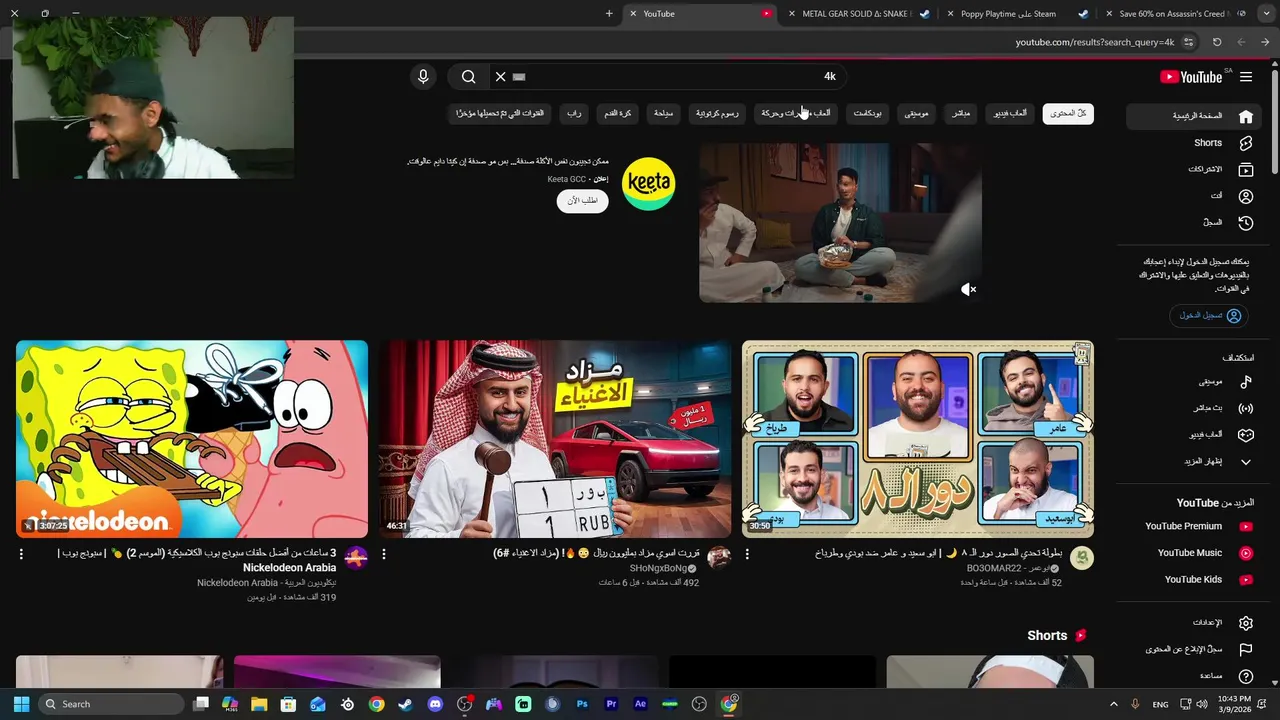This screenshot has height=720, width=1280.
Task: Select the رسوم كرتونية chip
Action: pos(717,114)
